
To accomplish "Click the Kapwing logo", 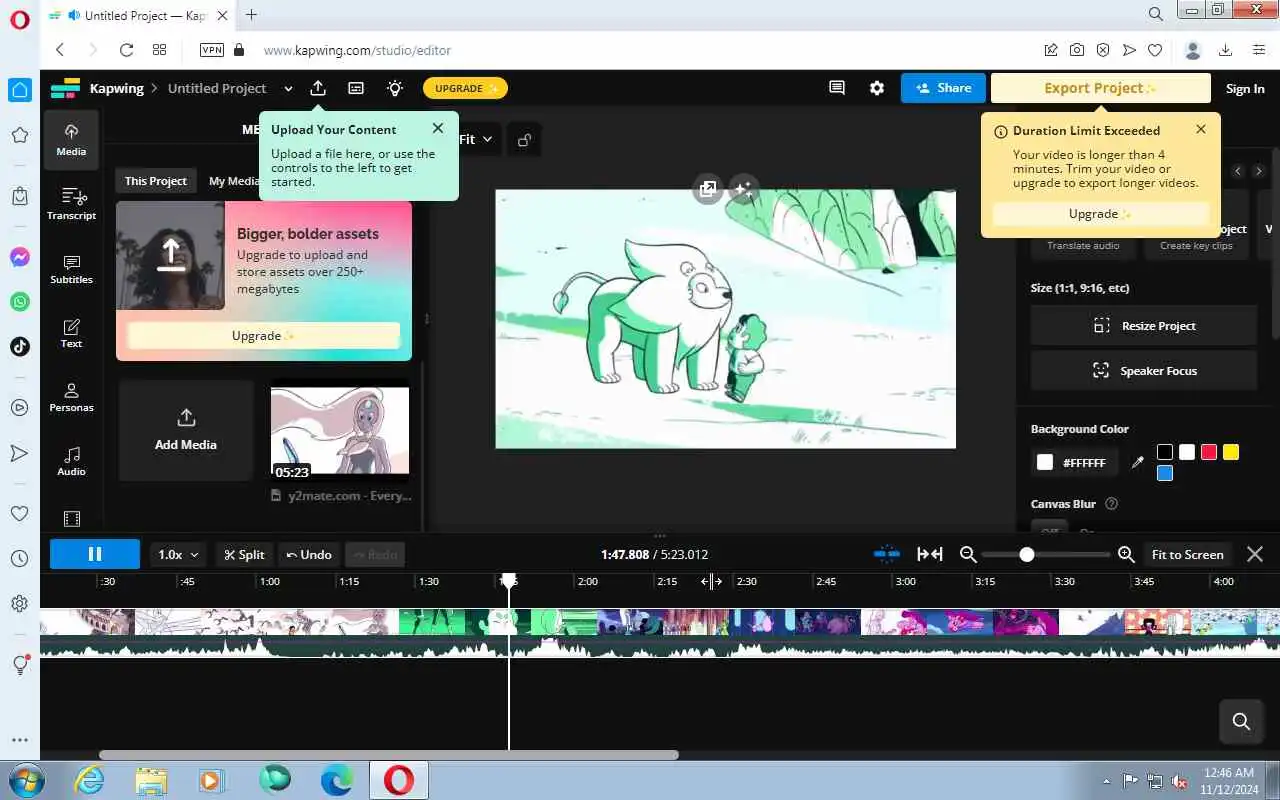I will click(x=65, y=88).
